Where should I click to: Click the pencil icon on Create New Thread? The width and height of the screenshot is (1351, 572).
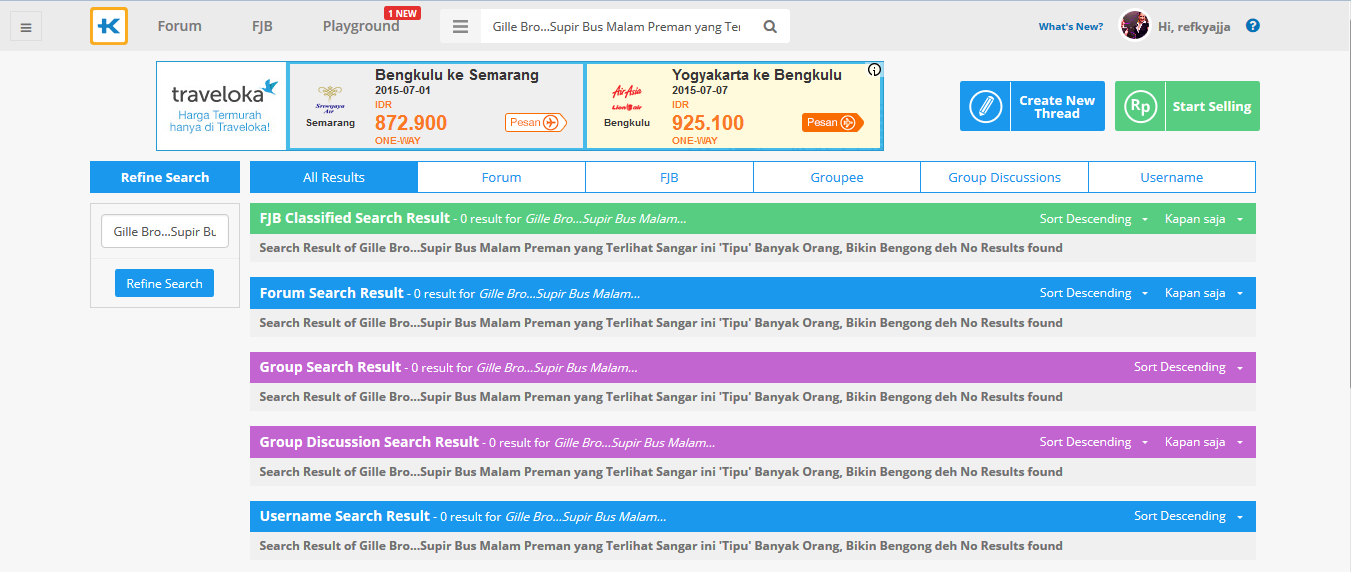pyautogui.click(x=985, y=106)
